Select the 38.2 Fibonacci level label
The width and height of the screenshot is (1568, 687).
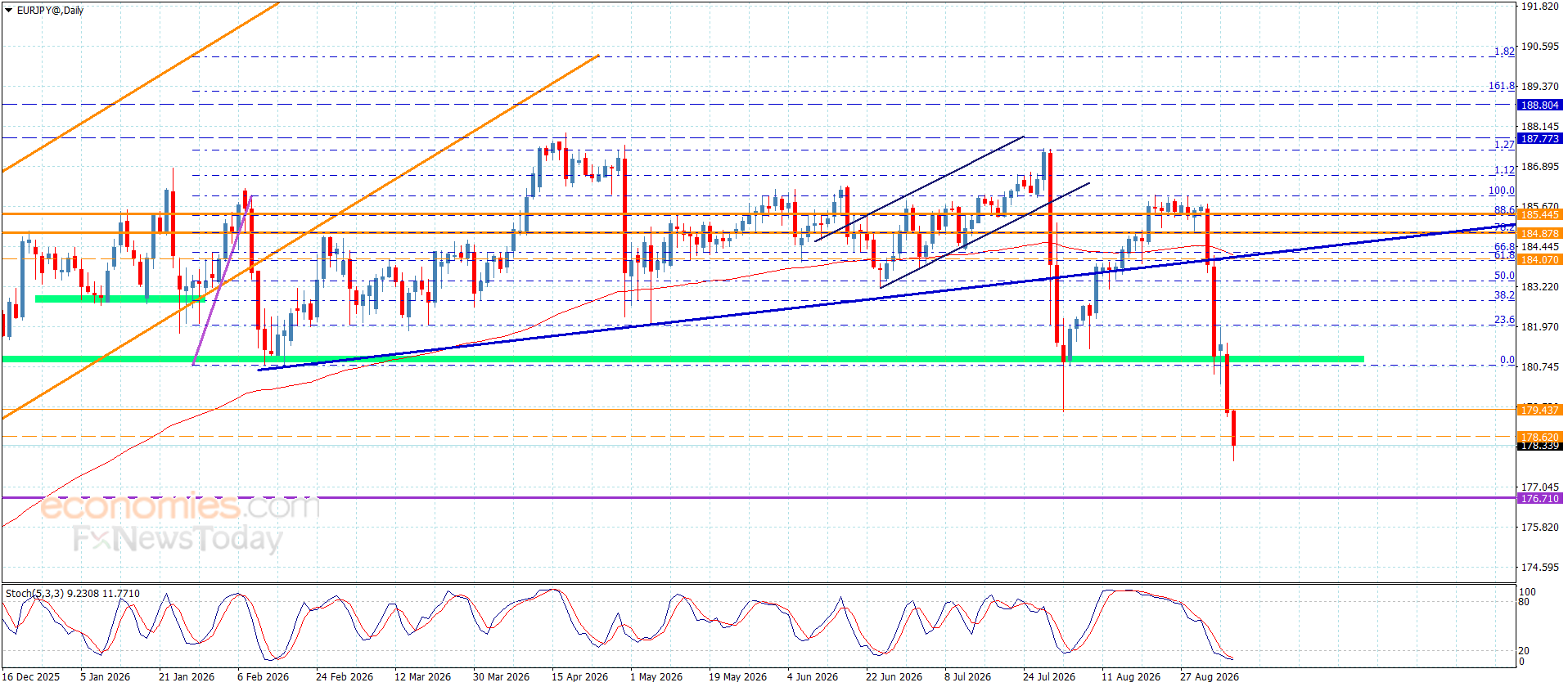point(1504,295)
